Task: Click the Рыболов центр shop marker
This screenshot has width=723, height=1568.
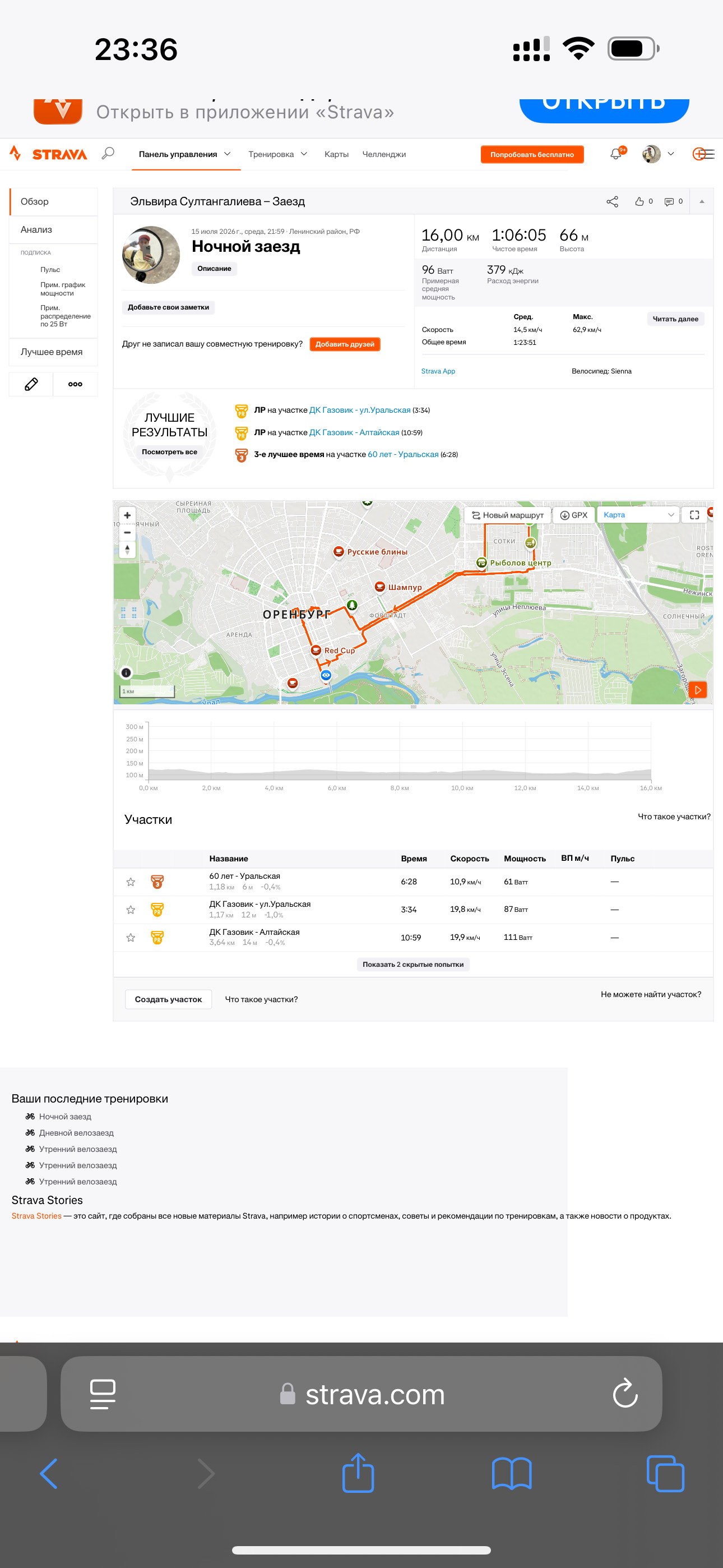Action: 481,562
